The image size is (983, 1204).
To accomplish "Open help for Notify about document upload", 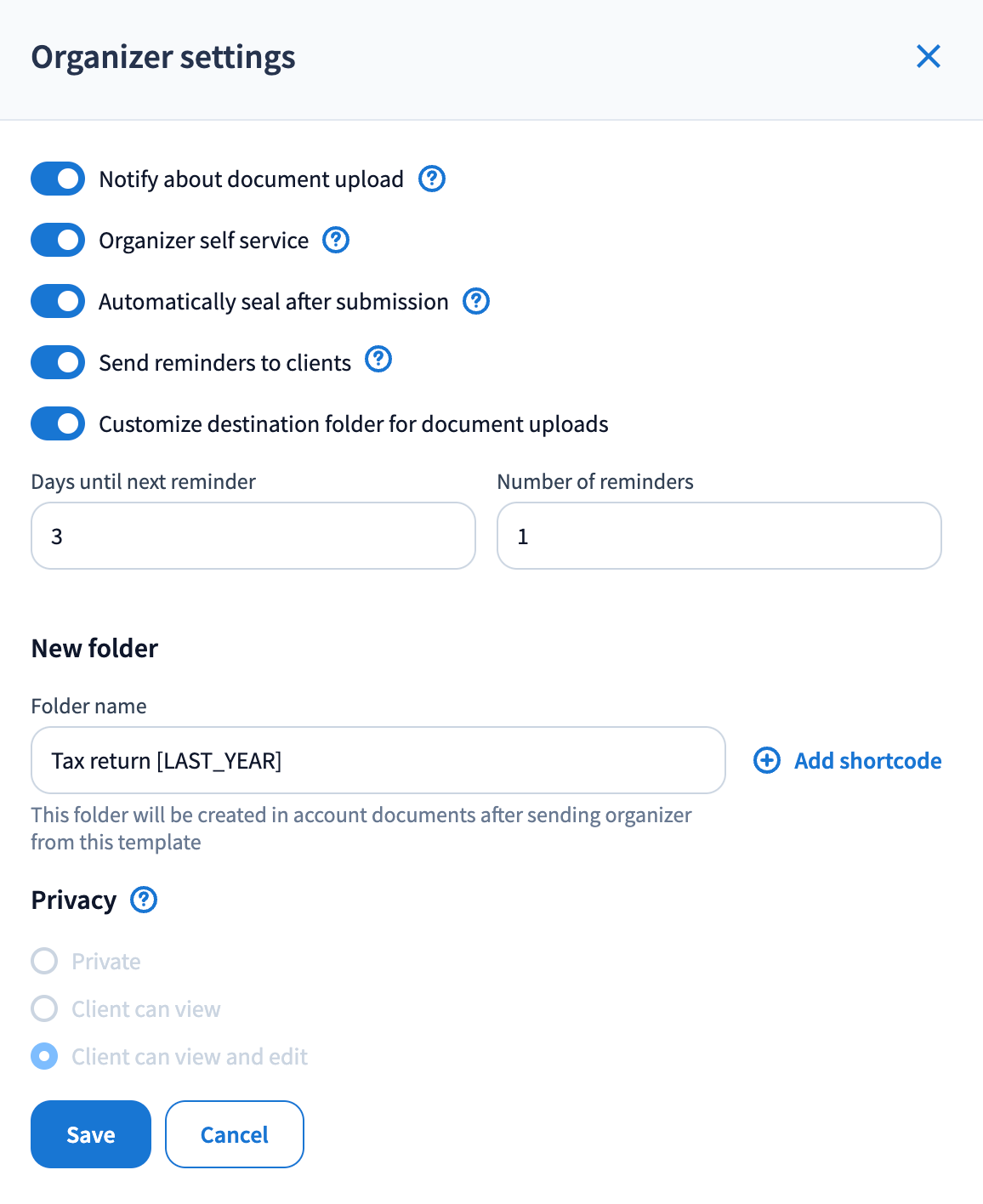I will click(x=432, y=179).
